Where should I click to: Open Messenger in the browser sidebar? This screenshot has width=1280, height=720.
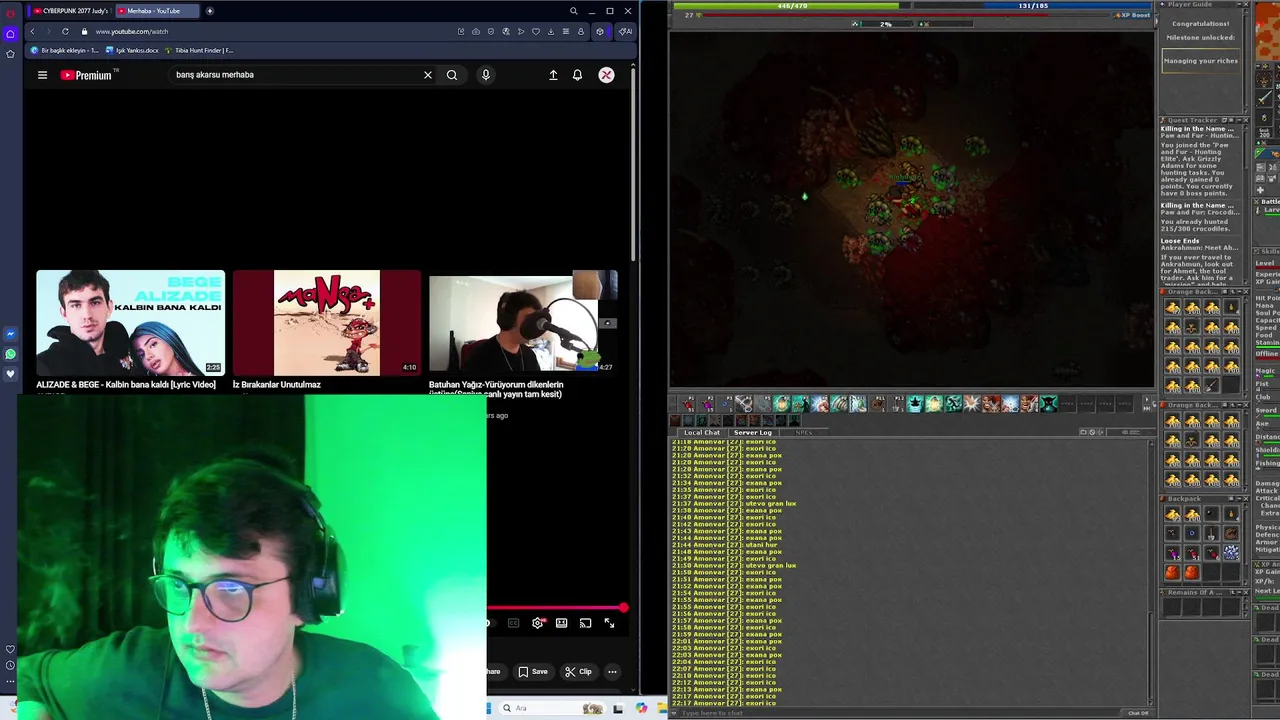pos(10,334)
